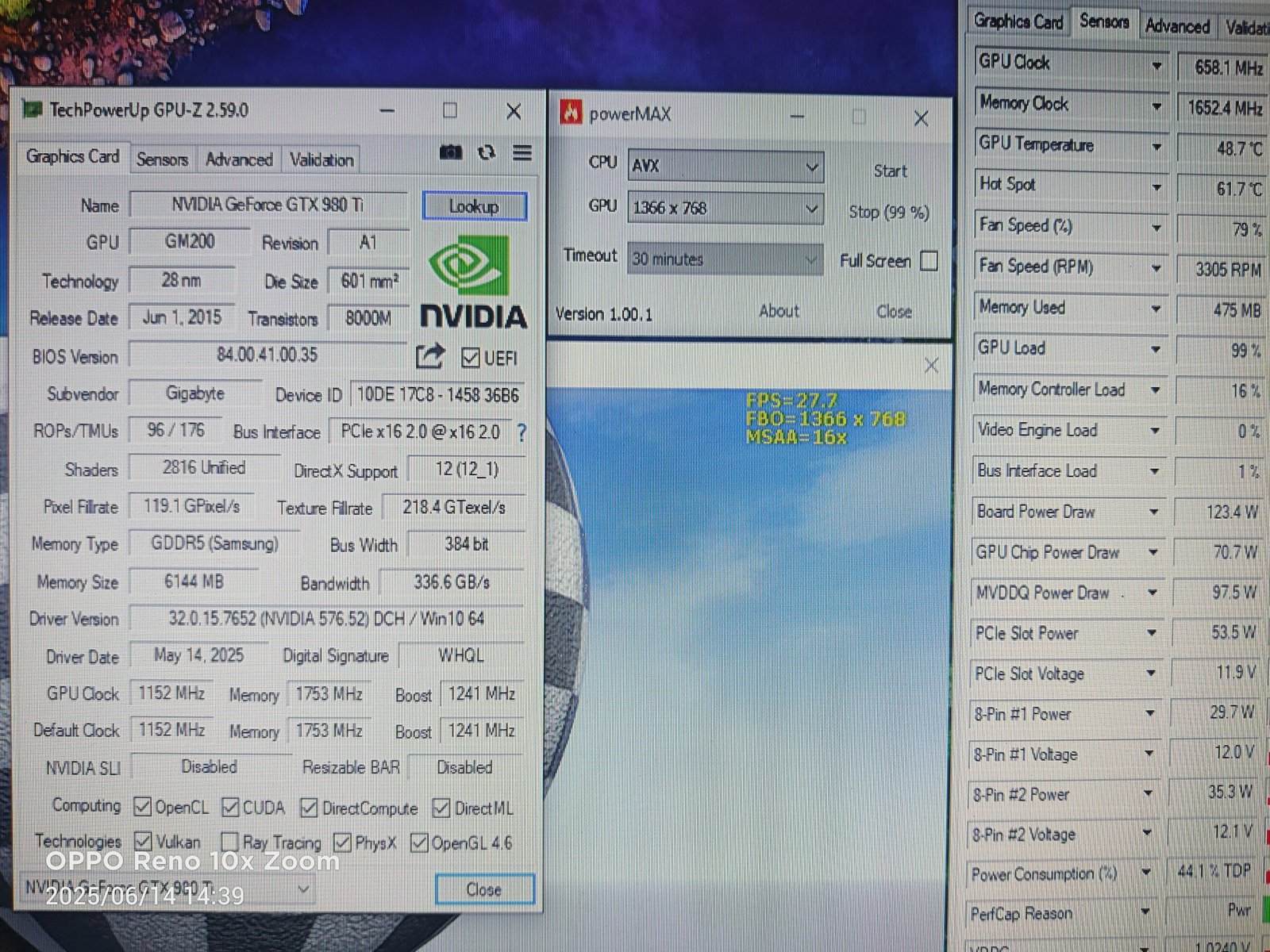The width and height of the screenshot is (1270, 952).
Task: Click the GPU-Z Close button
Action: tap(484, 889)
